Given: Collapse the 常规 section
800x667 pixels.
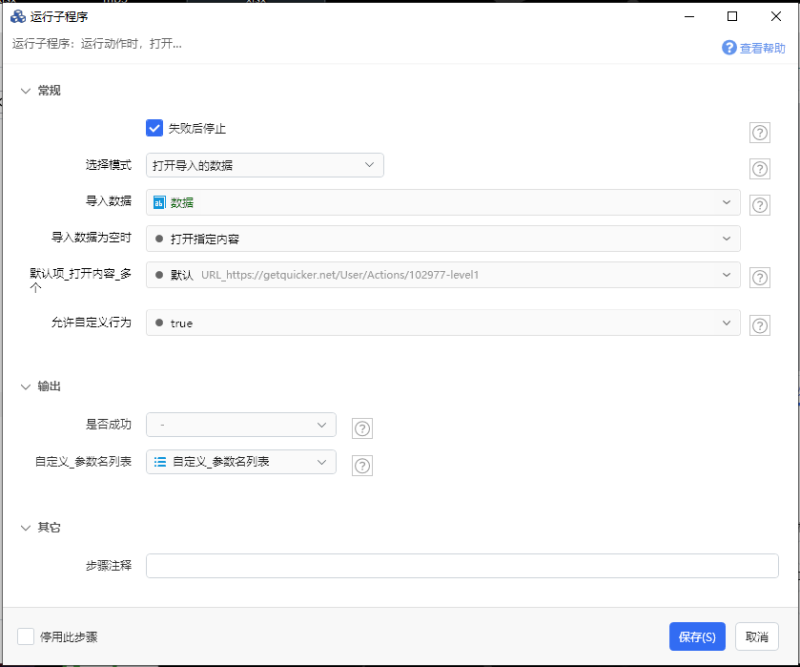Looking at the screenshot, I should (x=26, y=91).
